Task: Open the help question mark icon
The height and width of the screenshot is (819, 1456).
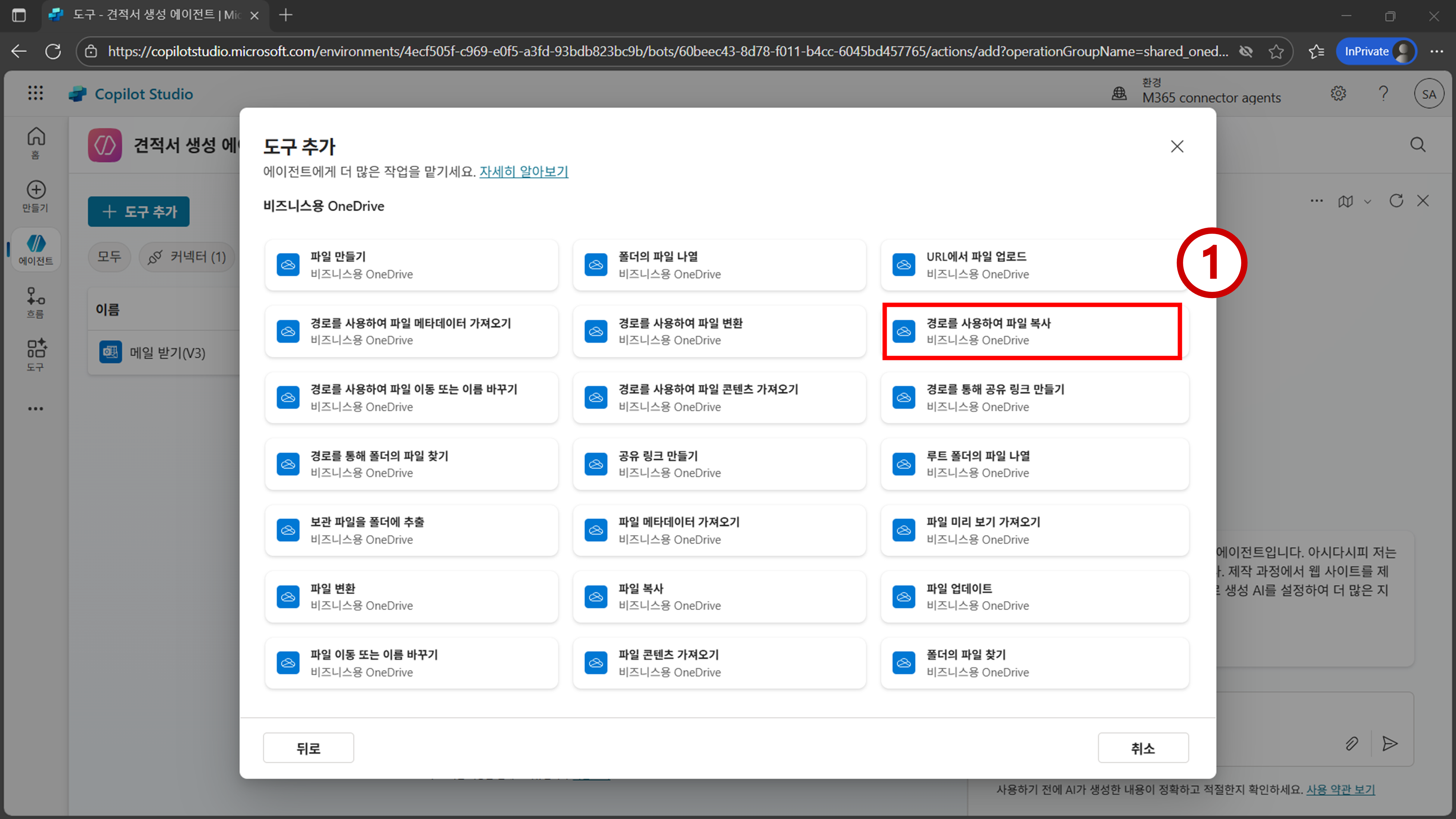Action: coord(1383,94)
